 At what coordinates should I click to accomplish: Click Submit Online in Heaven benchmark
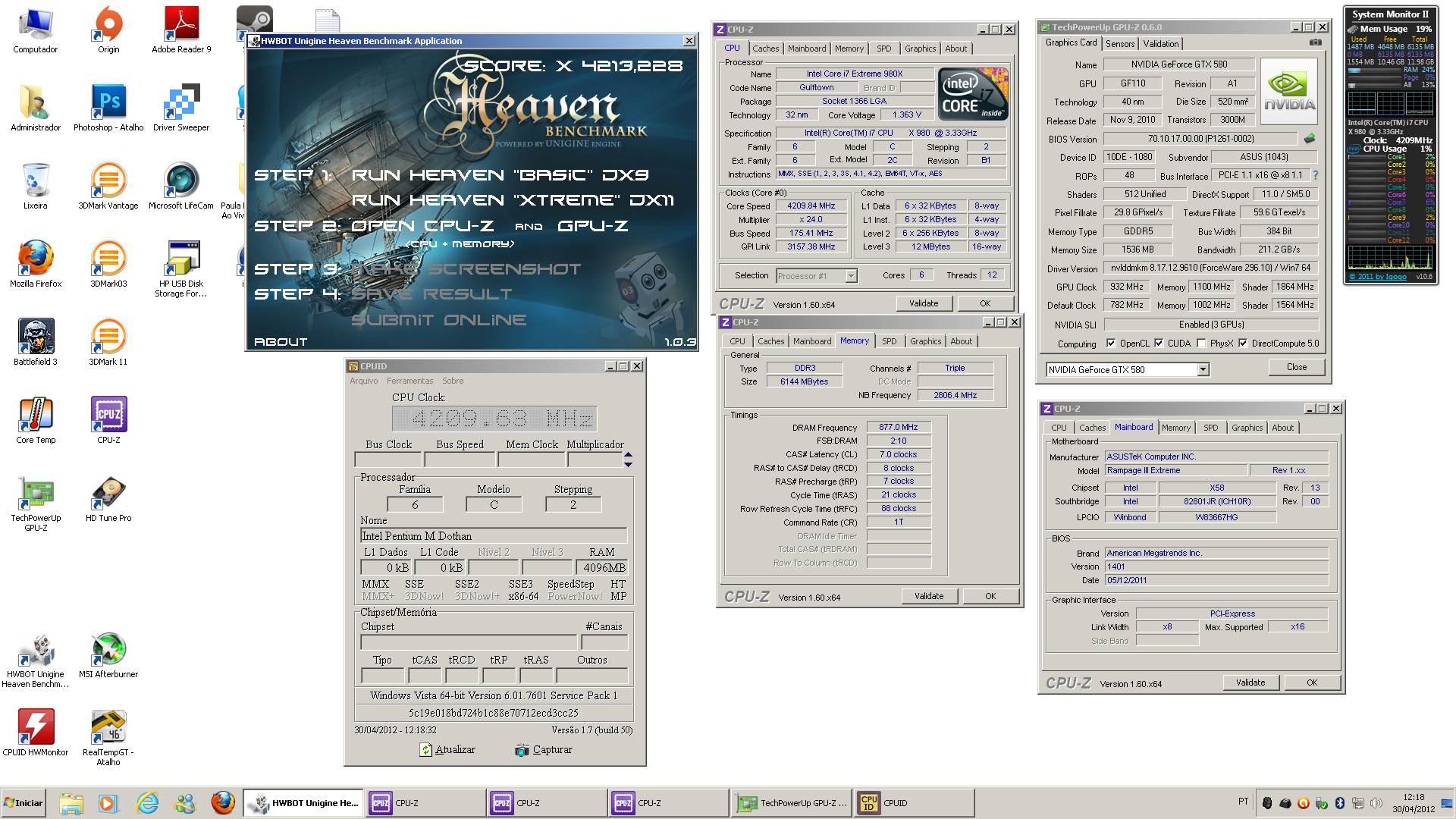pyautogui.click(x=438, y=319)
